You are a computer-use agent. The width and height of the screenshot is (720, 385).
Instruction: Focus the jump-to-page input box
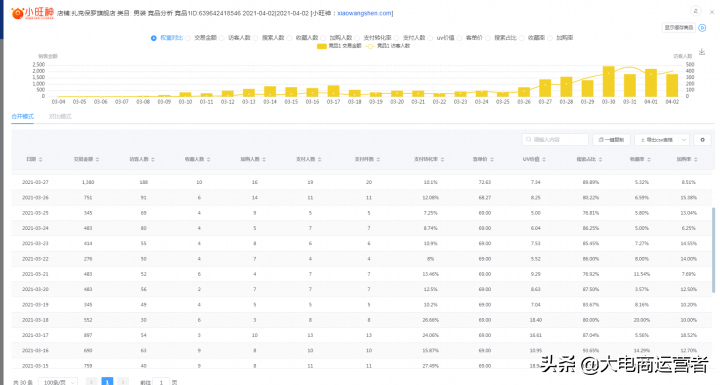tap(161, 382)
